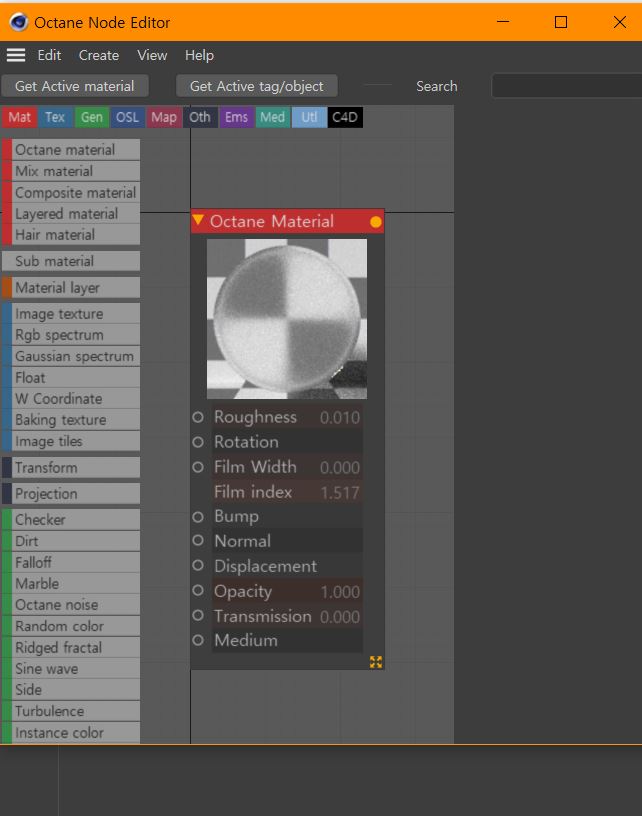Toggle the Map node filter

point(164,117)
